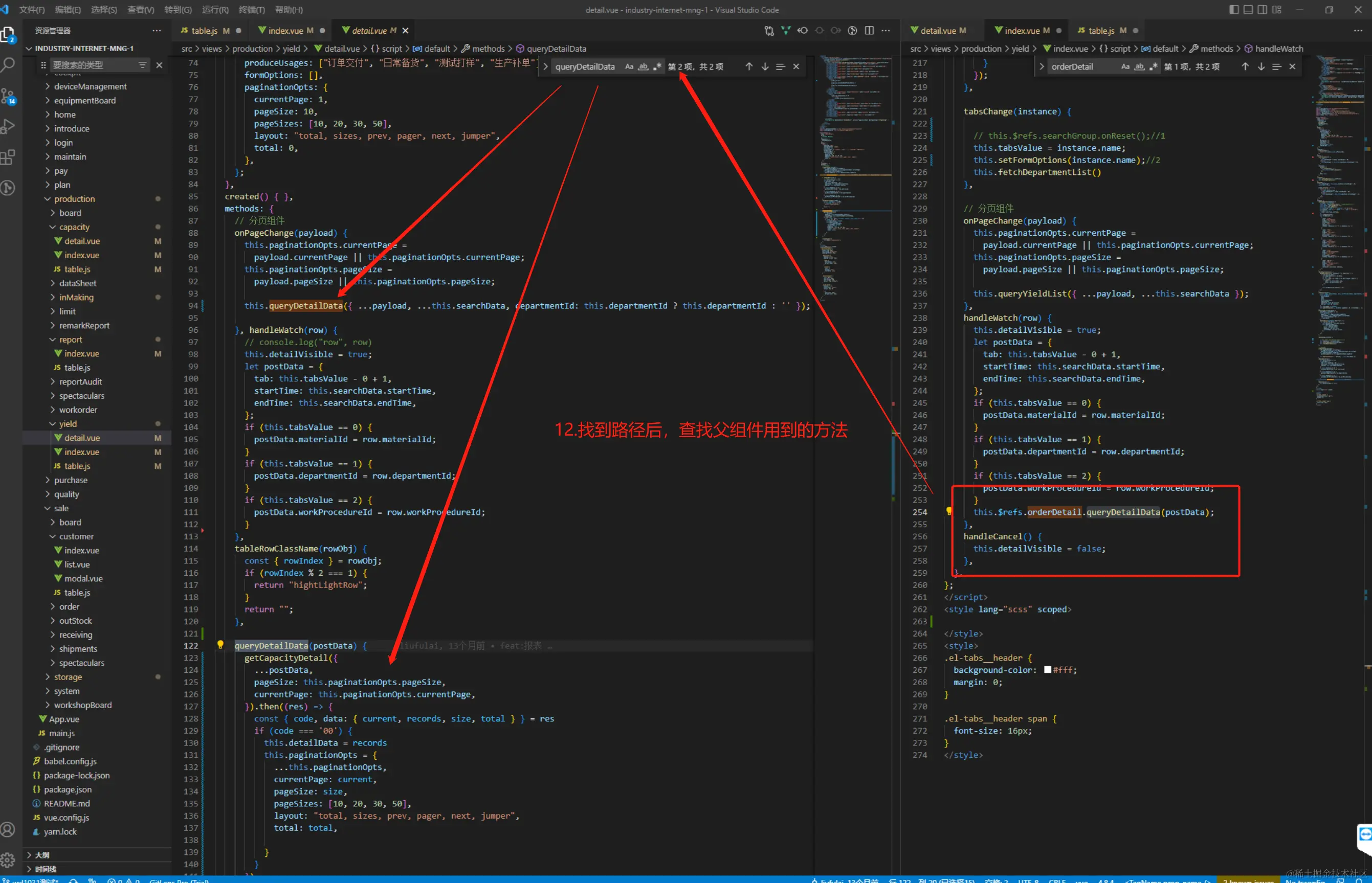Open the 终端(T) menu
This screenshot has width=1372, height=883.
point(251,10)
